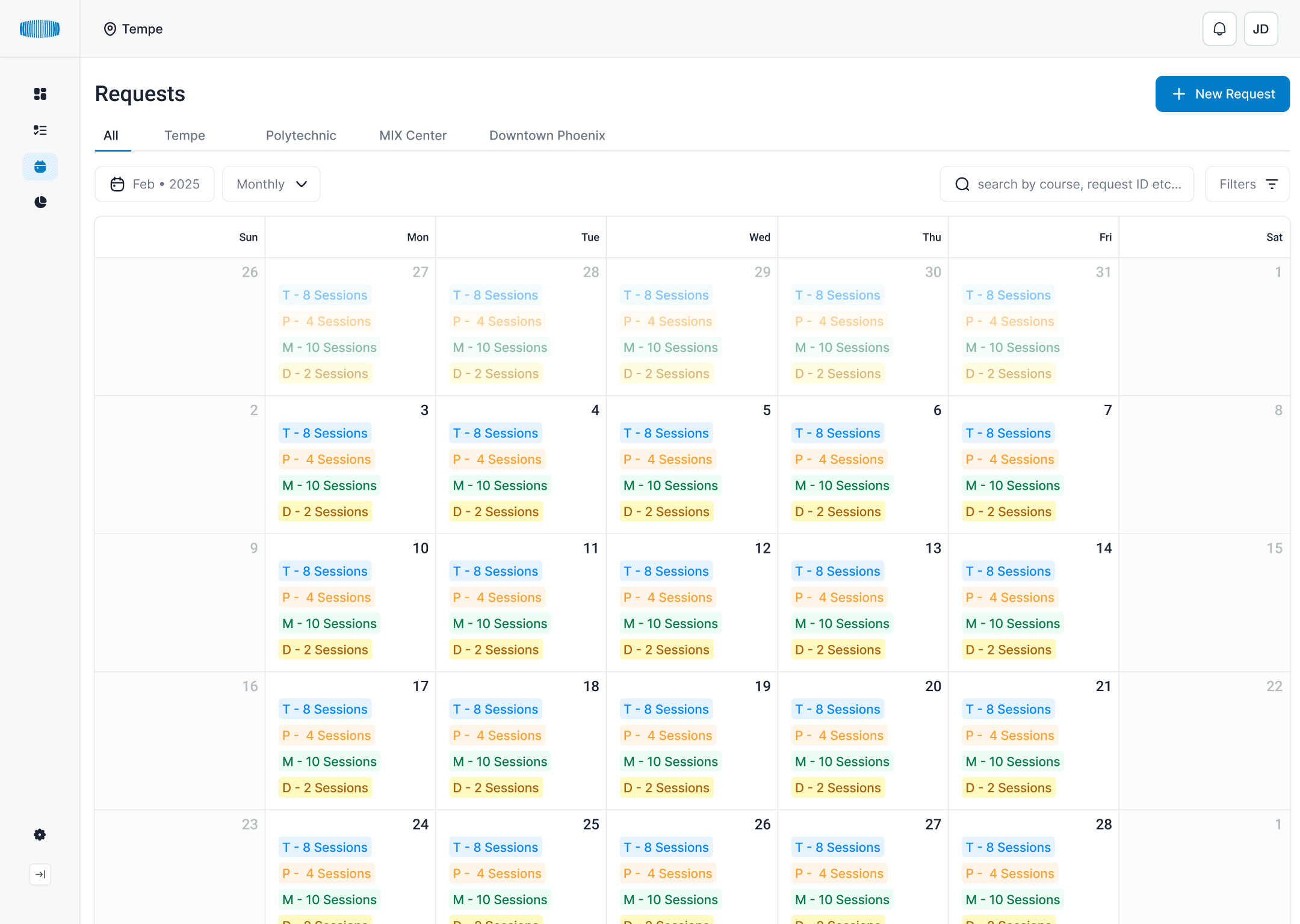
Task: Select the Downtown Phoenix tab
Action: point(547,135)
